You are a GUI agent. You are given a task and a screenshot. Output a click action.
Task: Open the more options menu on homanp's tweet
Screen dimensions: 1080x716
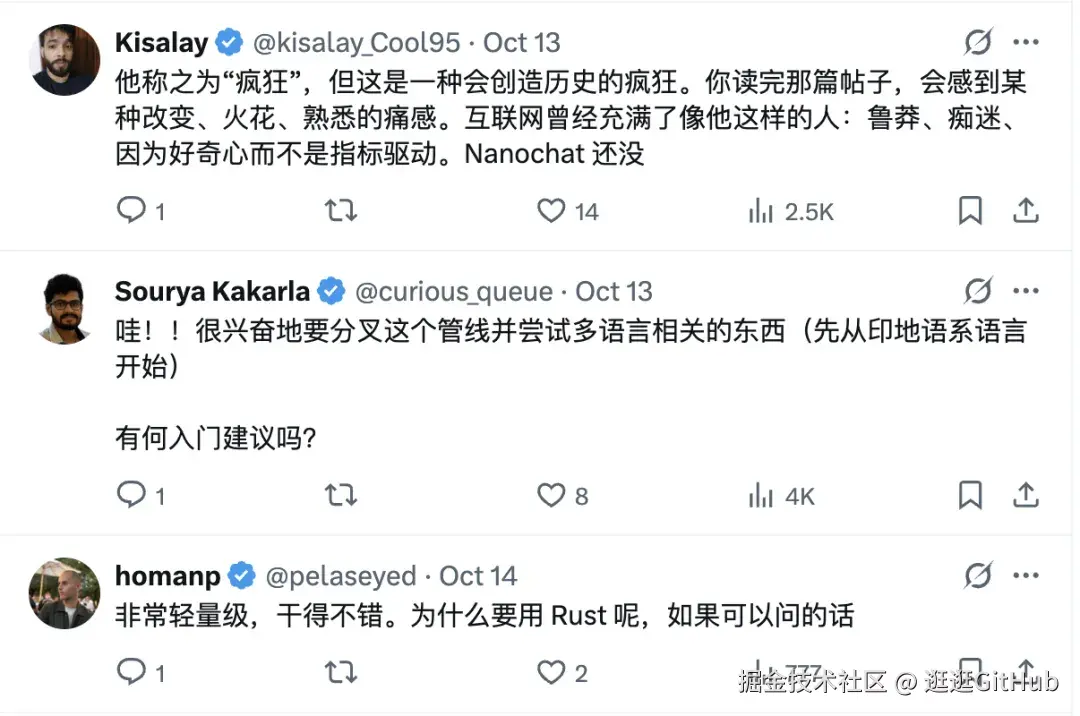(x=1027, y=575)
